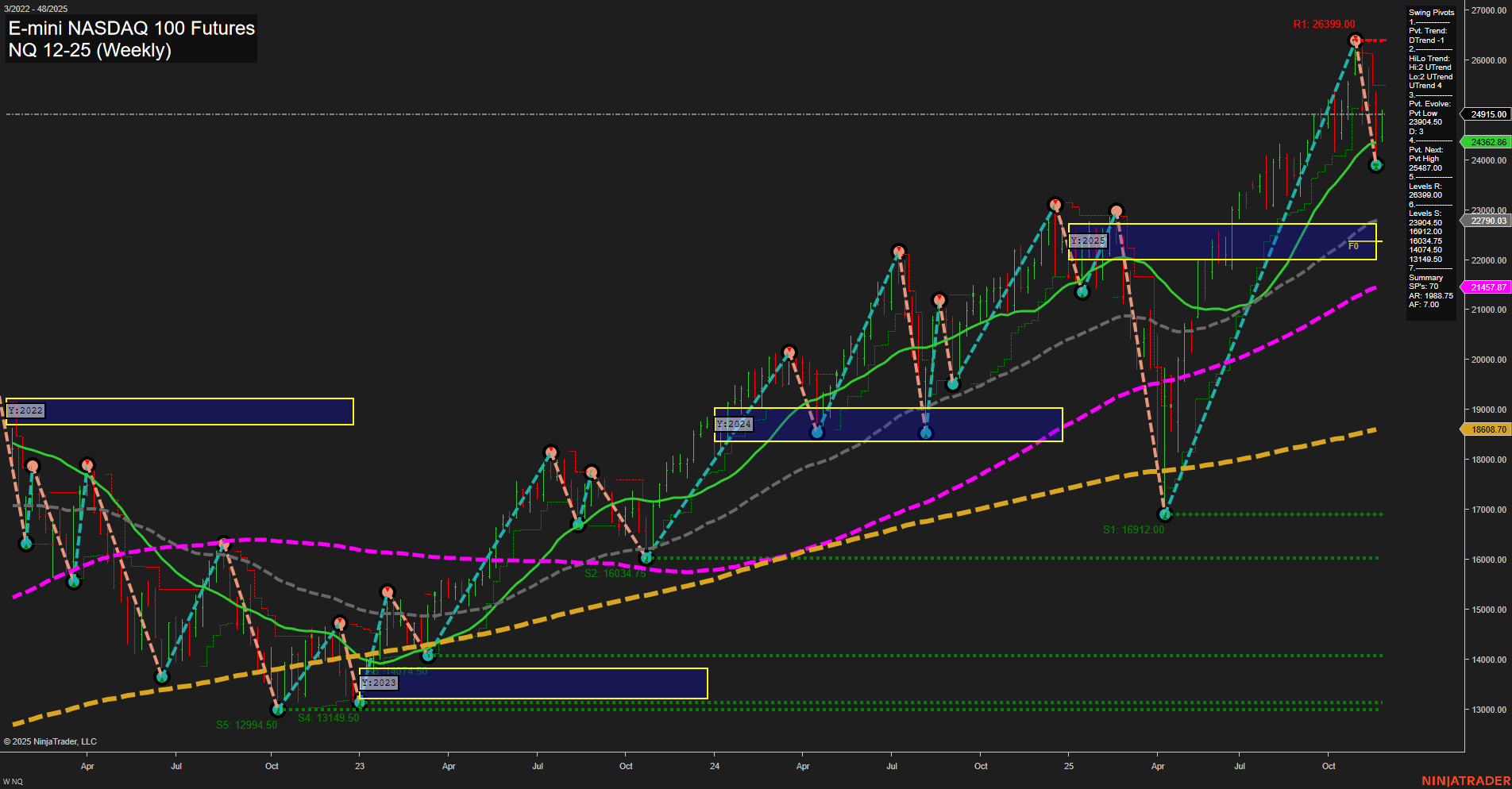Click the NQ 12-25 (Weekly) chart title

click(x=89, y=50)
